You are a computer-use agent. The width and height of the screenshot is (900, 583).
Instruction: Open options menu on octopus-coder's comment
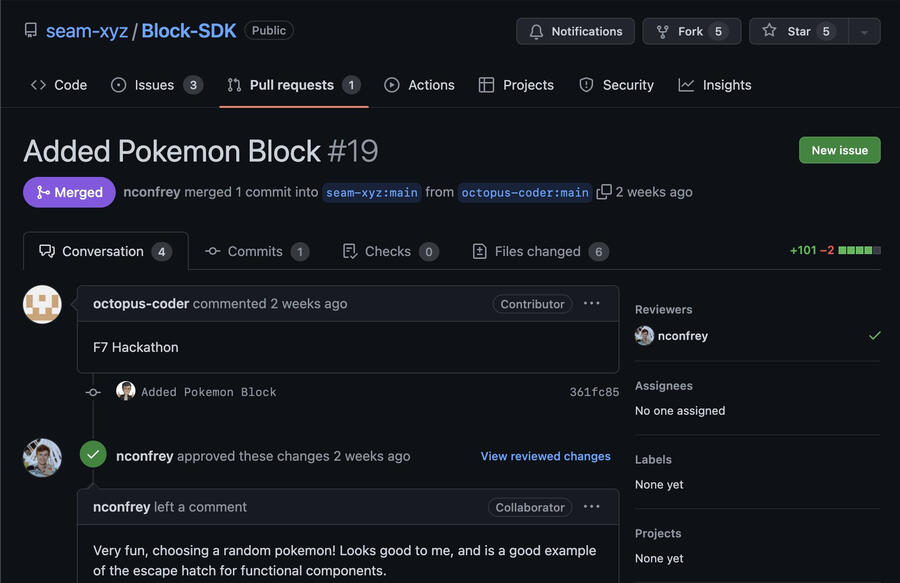pyautogui.click(x=592, y=304)
